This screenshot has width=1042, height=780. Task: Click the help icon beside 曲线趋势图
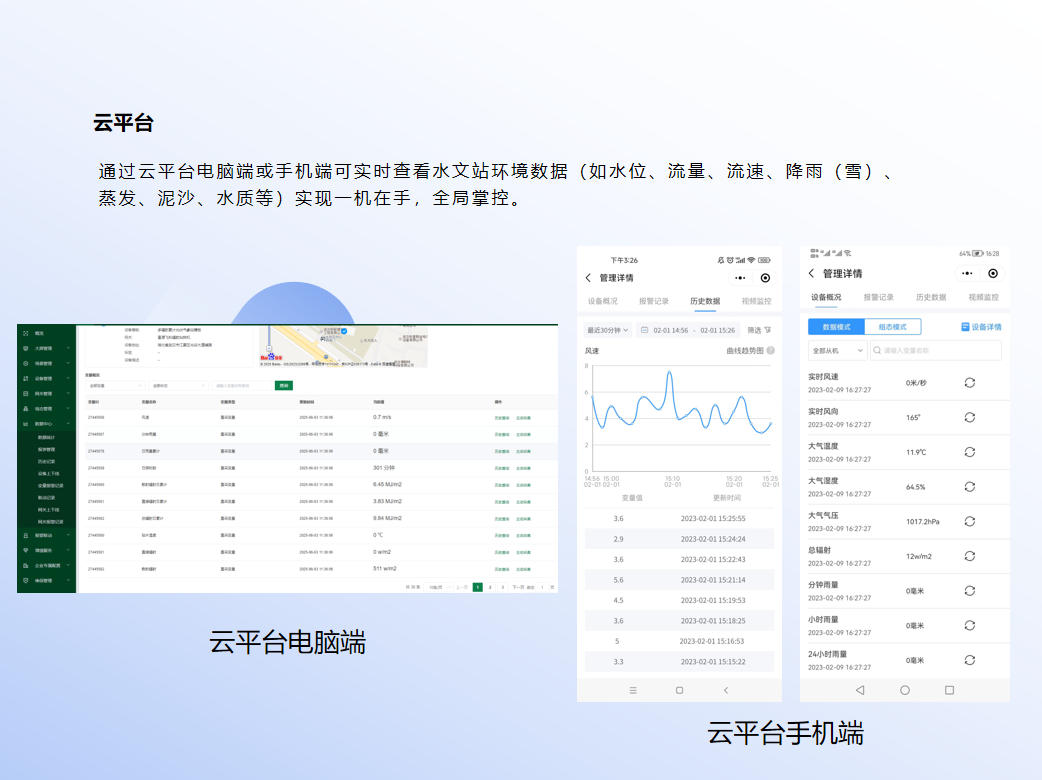pos(770,351)
